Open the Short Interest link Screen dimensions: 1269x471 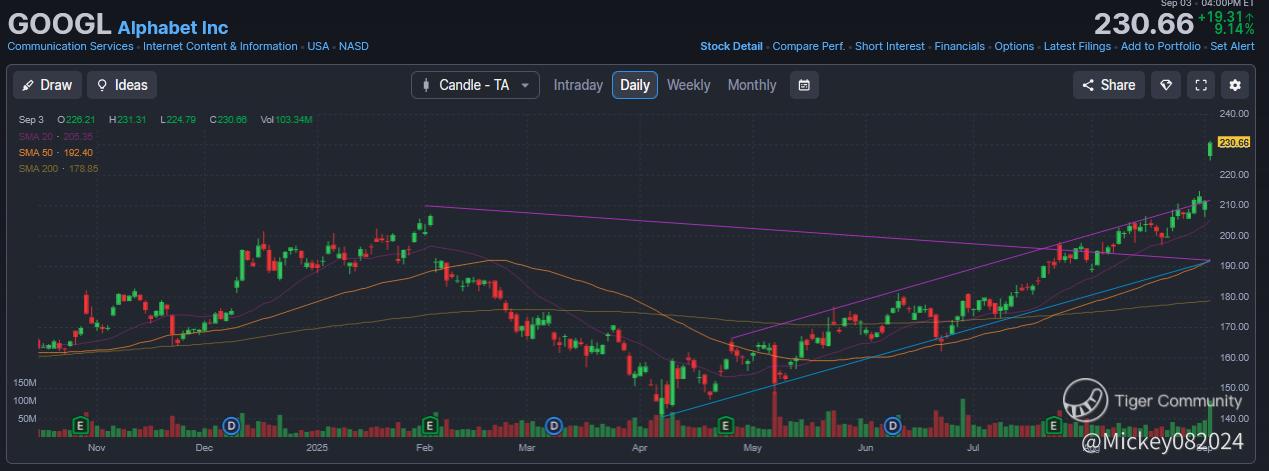pyautogui.click(x=890, y=46)
